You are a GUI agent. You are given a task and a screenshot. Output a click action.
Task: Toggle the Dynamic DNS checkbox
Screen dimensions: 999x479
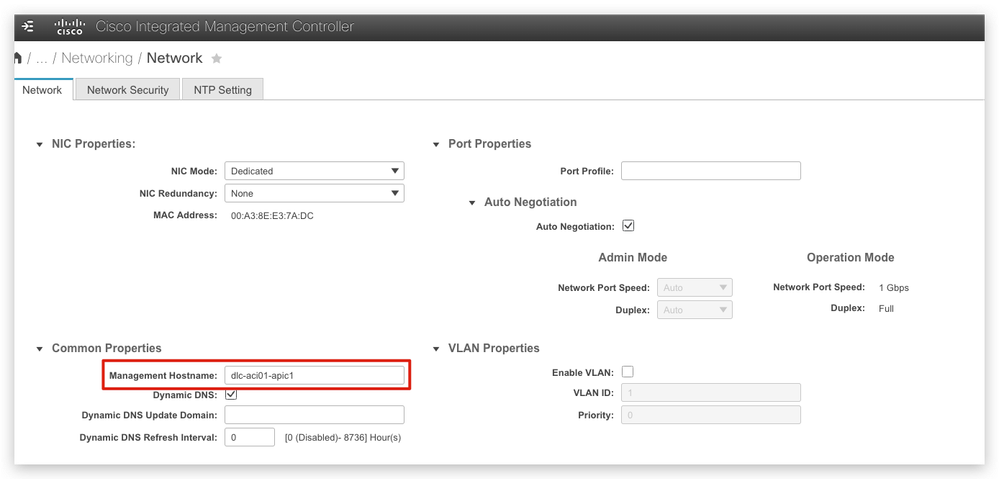[x=231, y=394]
